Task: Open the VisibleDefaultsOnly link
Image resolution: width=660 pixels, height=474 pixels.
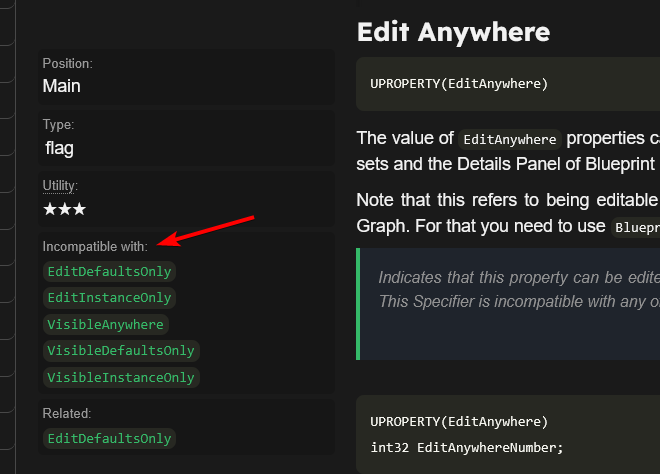Action: click(120, 351)
